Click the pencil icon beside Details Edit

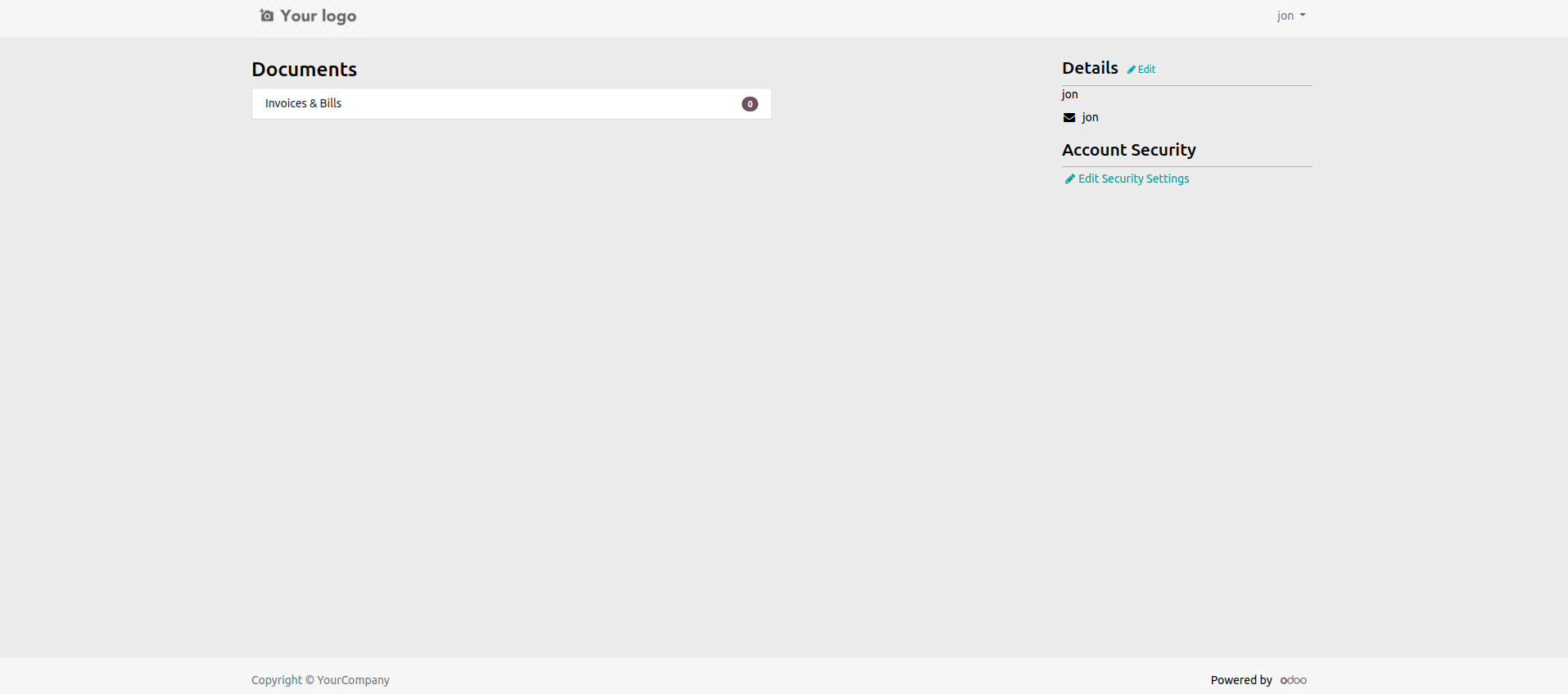coord(1132,70)
